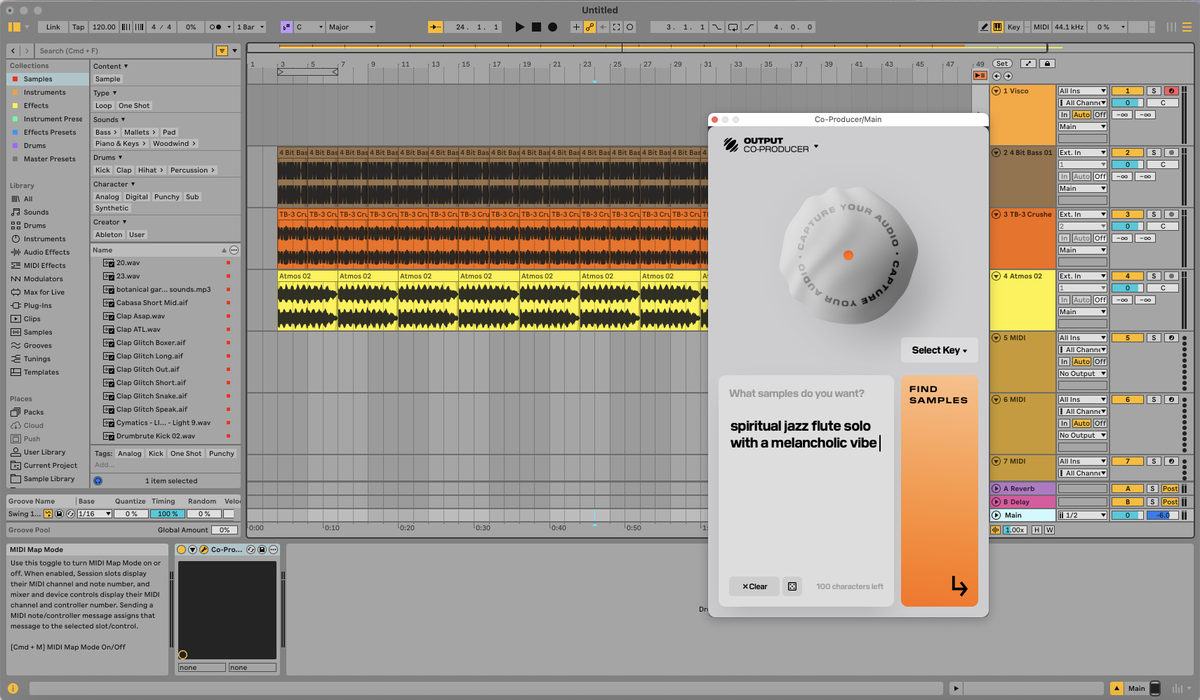Click the FIND SAMPLES button
The image size is (1200, 700).
click(939, 491)
